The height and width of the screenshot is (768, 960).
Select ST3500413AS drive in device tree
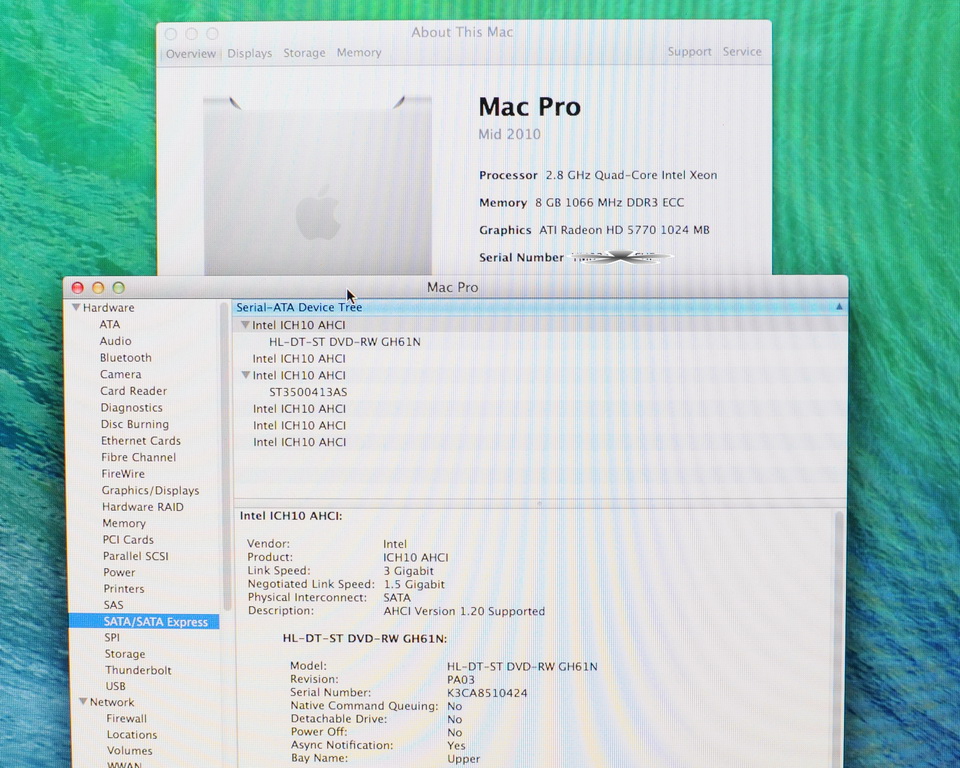pyautogui.click(x=308, y=392)
